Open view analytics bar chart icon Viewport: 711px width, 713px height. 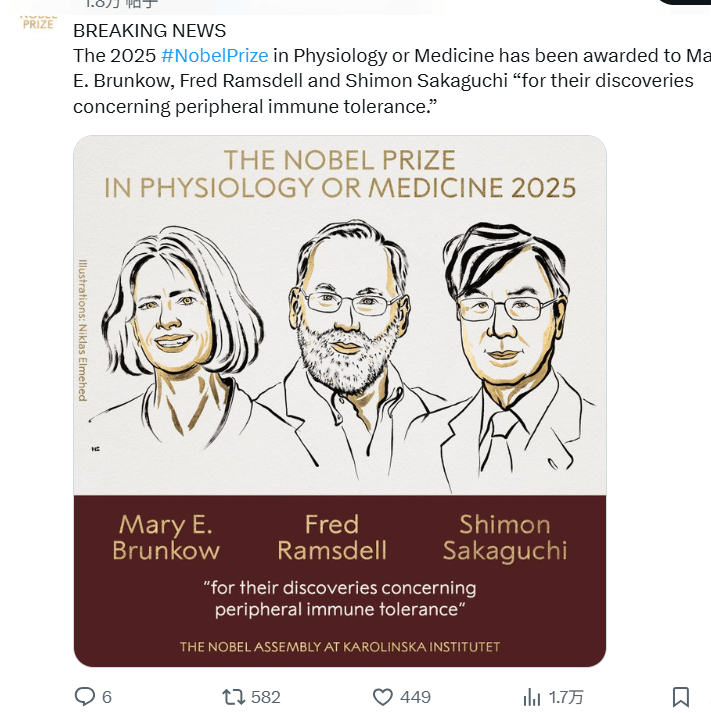pyautogui.click(x=532, y=696)
